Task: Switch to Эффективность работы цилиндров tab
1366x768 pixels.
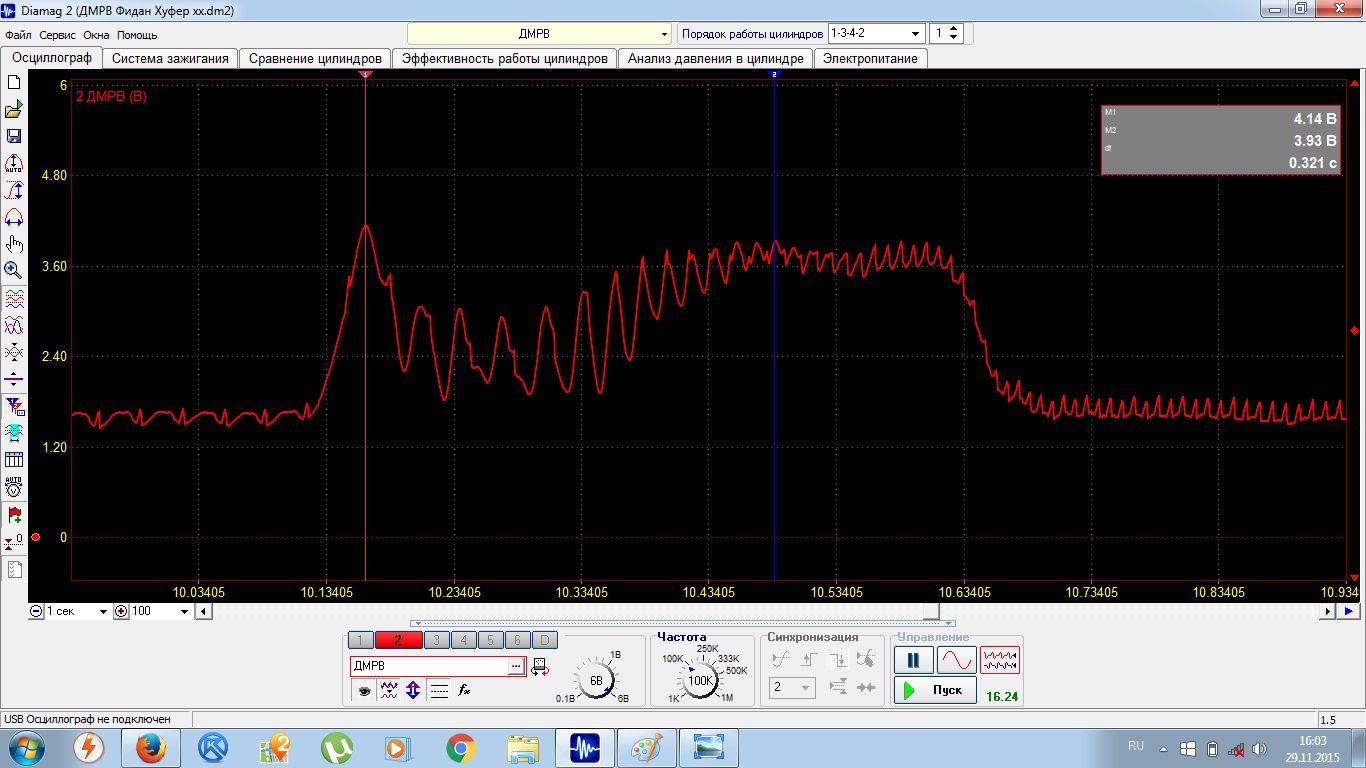Action: (505, 59)
